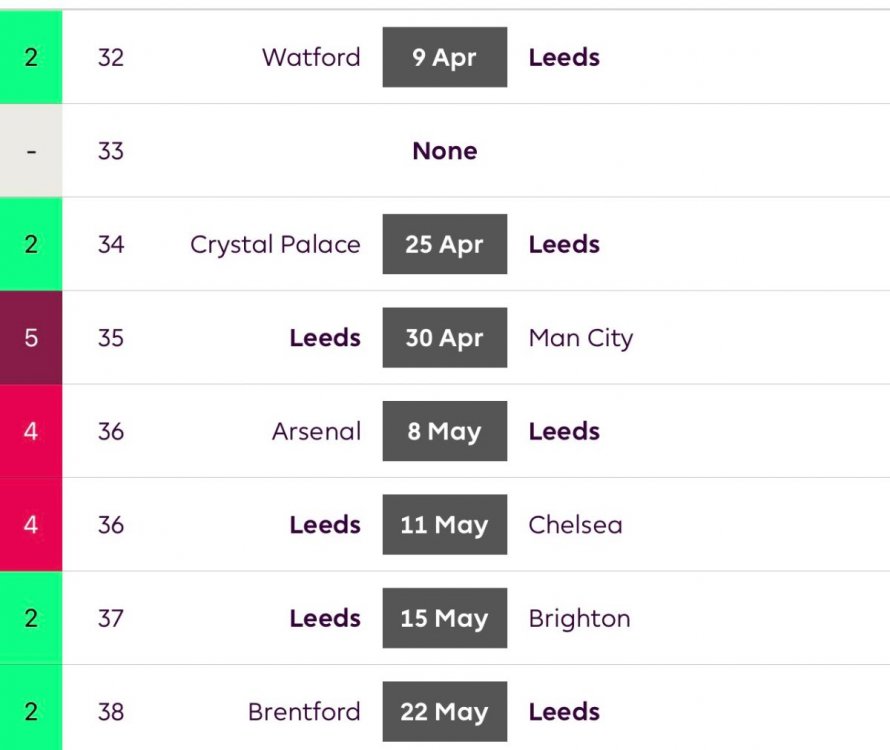Click the grey dash difficulty cell

pyautogui.click(x=31, y=151)
